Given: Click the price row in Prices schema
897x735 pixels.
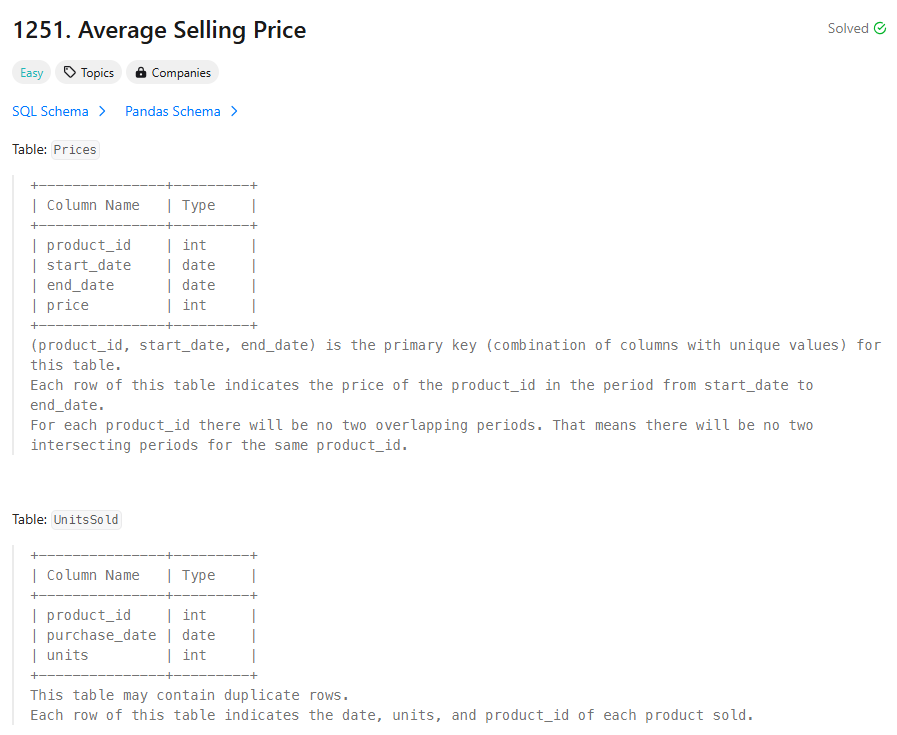Looking at the screenshot, I should [68, 305].
